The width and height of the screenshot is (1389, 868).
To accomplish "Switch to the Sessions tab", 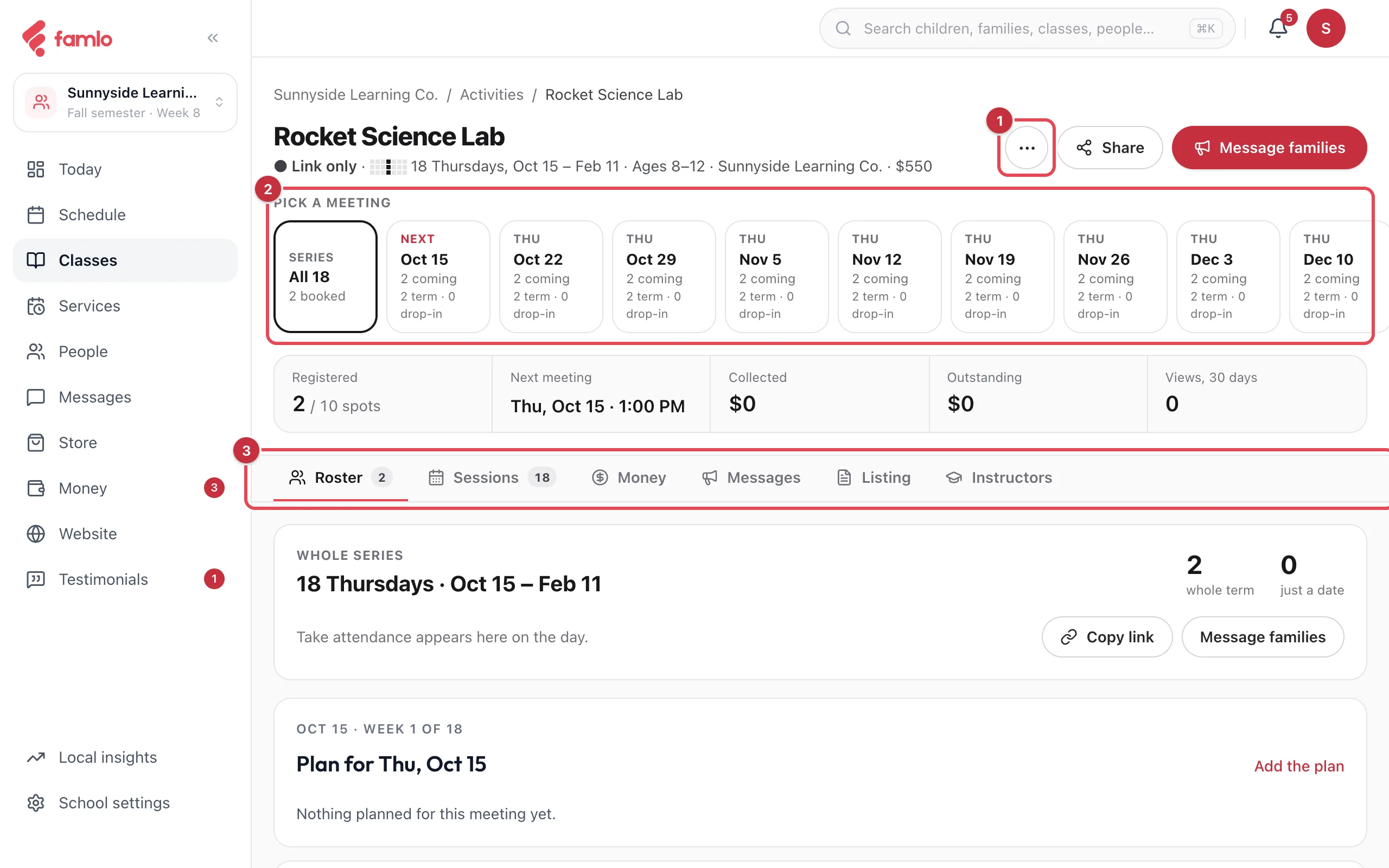I will coord(492,477).
